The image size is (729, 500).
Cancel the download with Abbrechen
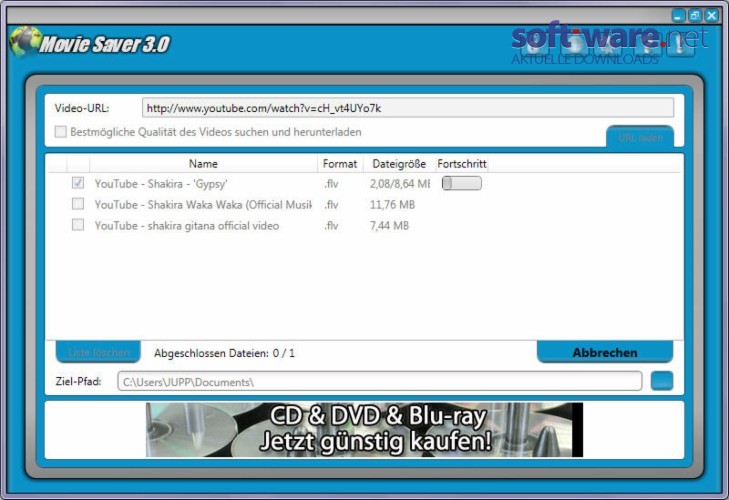[605, 352]
